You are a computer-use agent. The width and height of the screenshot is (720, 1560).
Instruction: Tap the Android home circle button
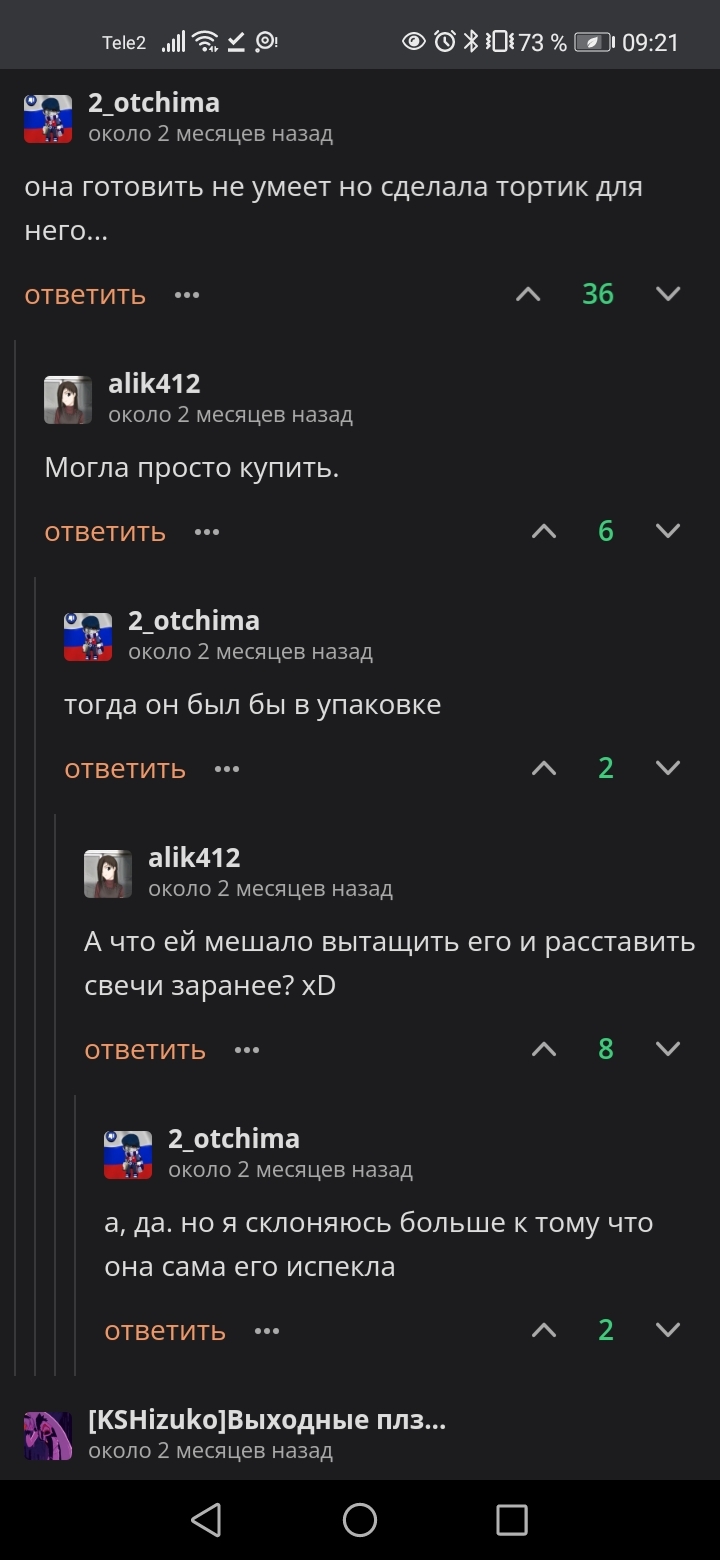point(360,1520)
